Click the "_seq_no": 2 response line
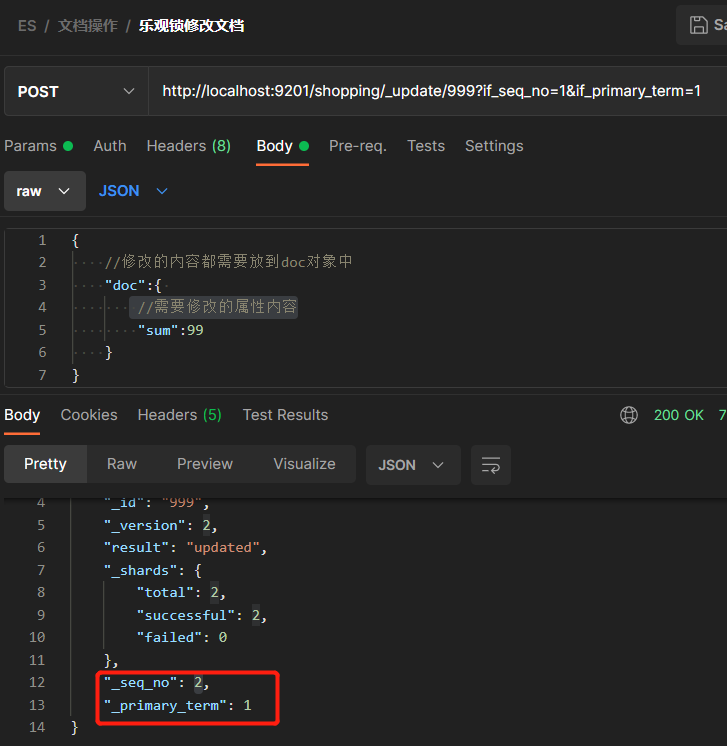Screen dimensions: 727x746 (x=157, y=683)
